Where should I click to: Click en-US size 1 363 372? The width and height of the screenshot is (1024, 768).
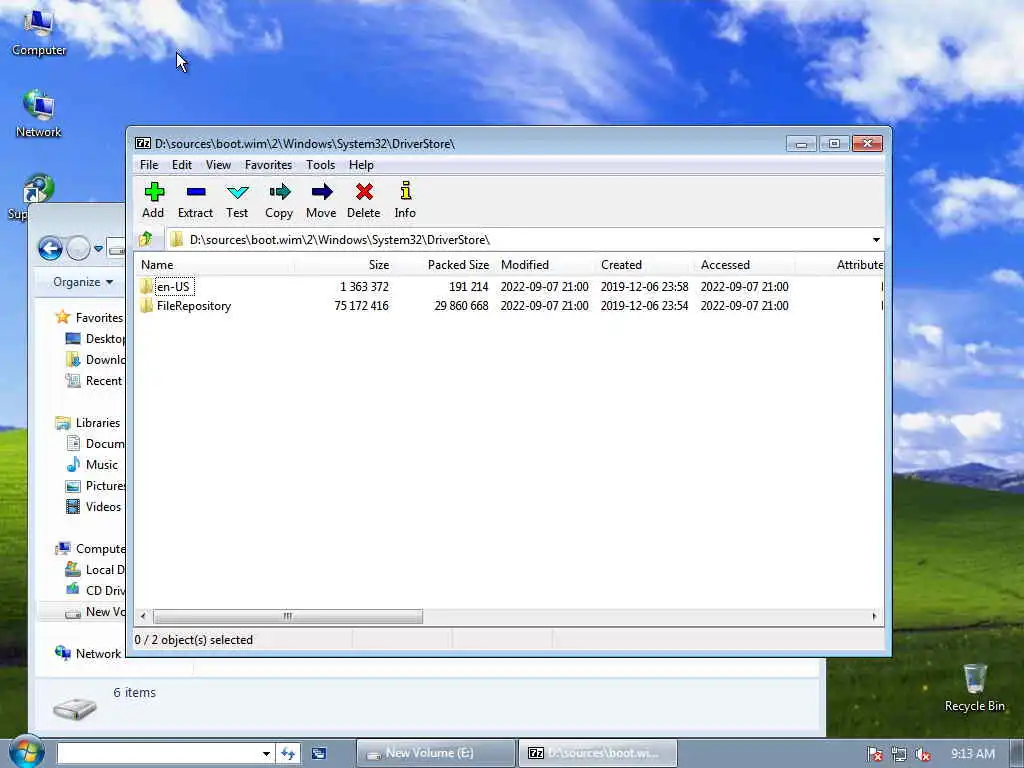coord(364,287)
